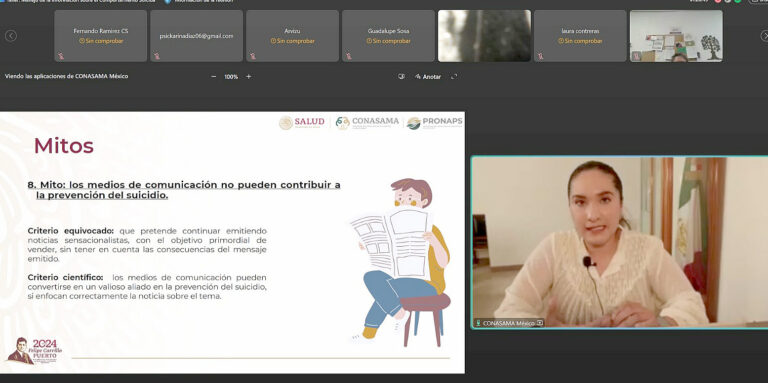Pop out shared content window icon
The width and height of the screenshot is (768, 383).
[402, 76]
